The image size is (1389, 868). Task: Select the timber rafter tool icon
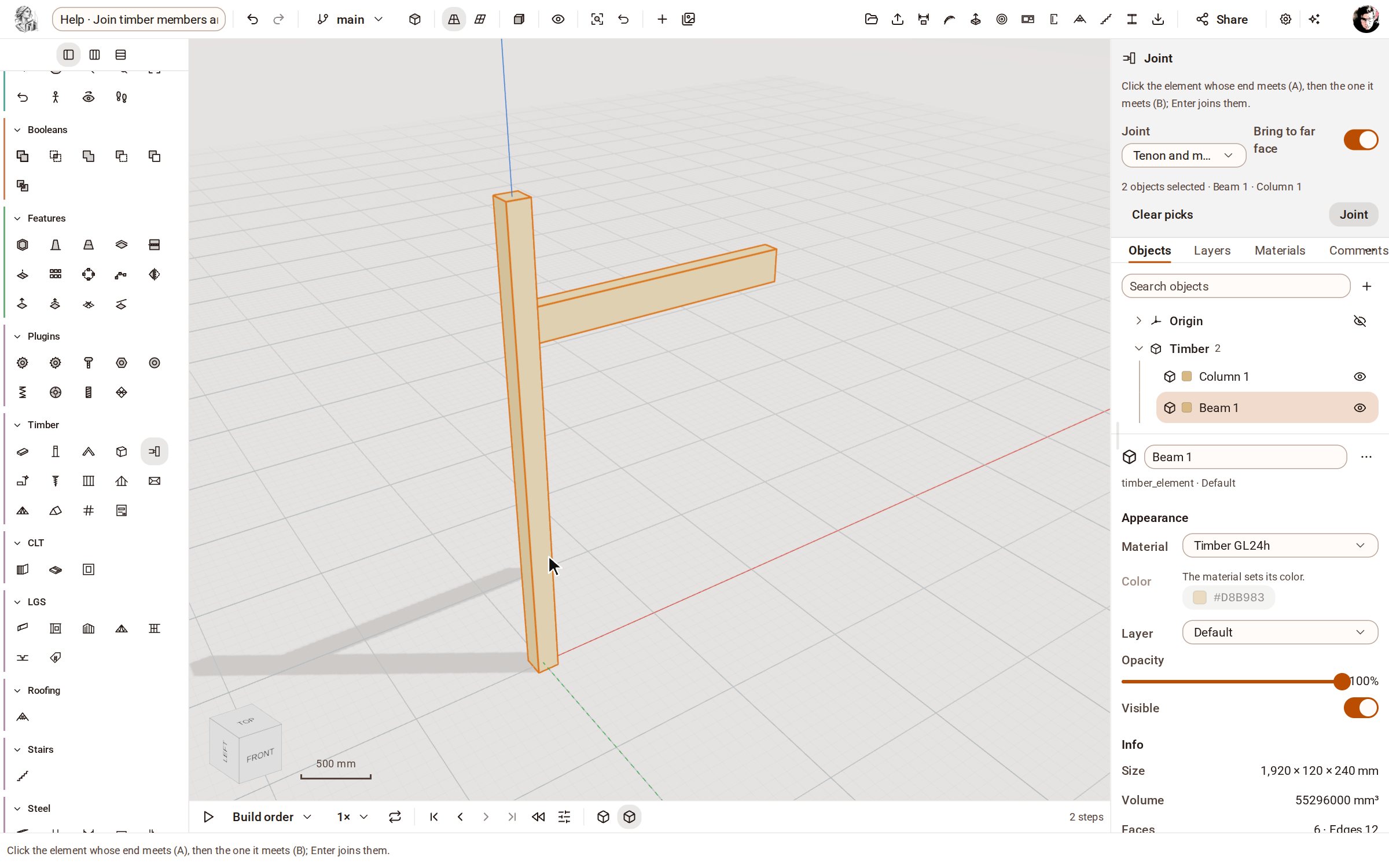pos(89,451)
